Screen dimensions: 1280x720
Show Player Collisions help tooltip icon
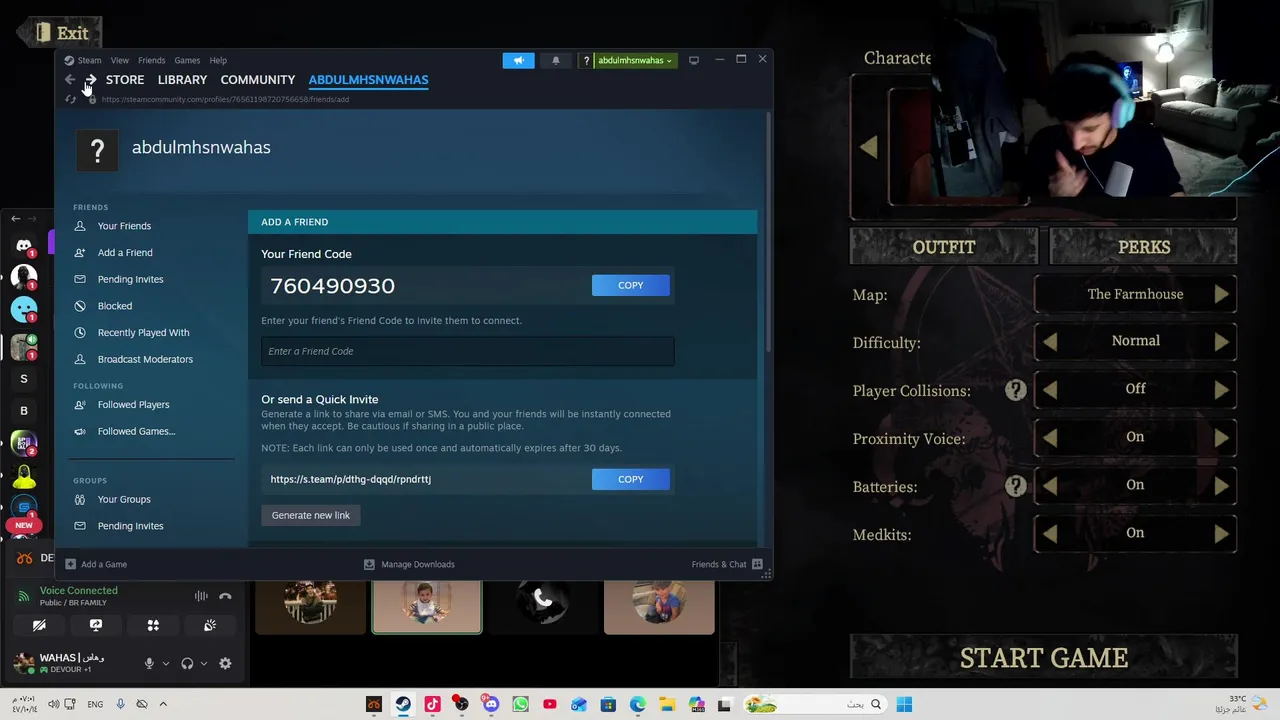(1015, 390)
